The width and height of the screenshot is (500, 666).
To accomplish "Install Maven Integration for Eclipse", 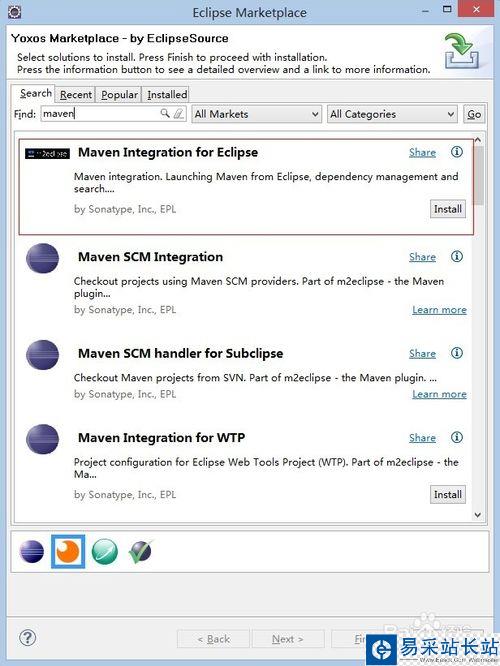I will coord(448,209).
